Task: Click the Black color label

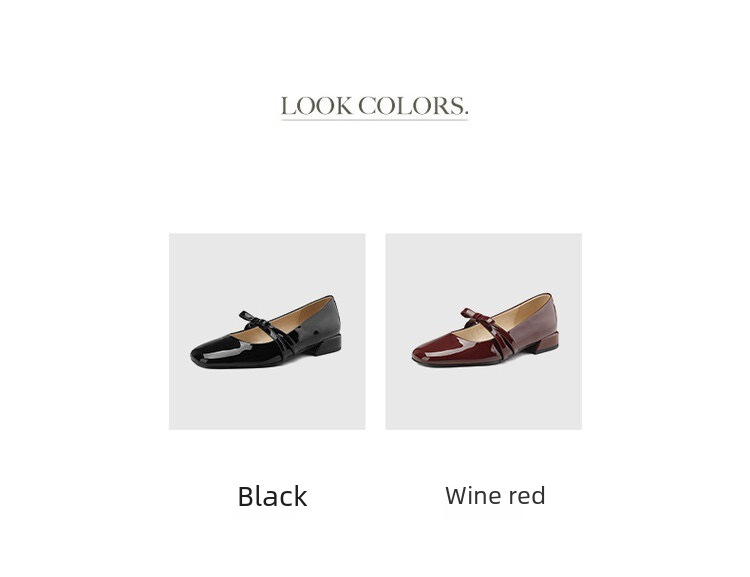Action: [272, 496]
